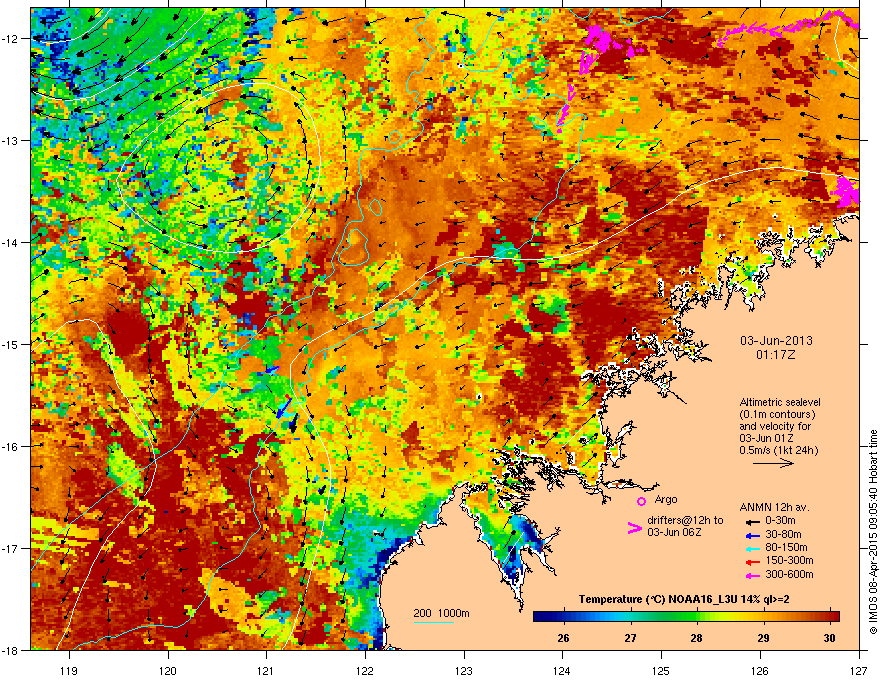
Task: Click the '0-30m' depth label
Action: click(780, 521)
